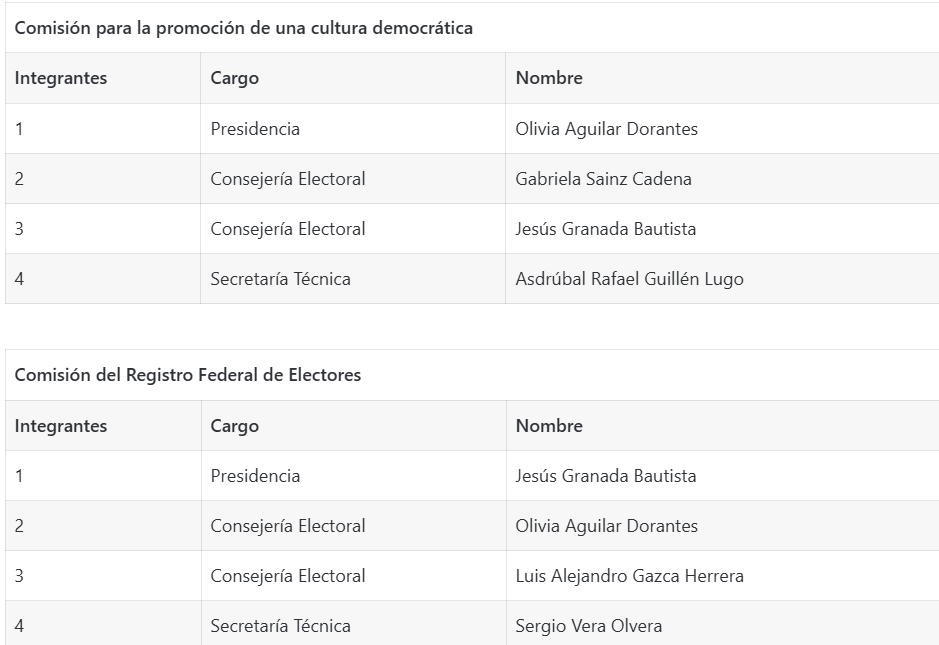Click 'Secretaría Técnica' in the first table
Image resolution: width=939 pixels, height=645 pixels.
pyautogui.click(x=280, y=278)
